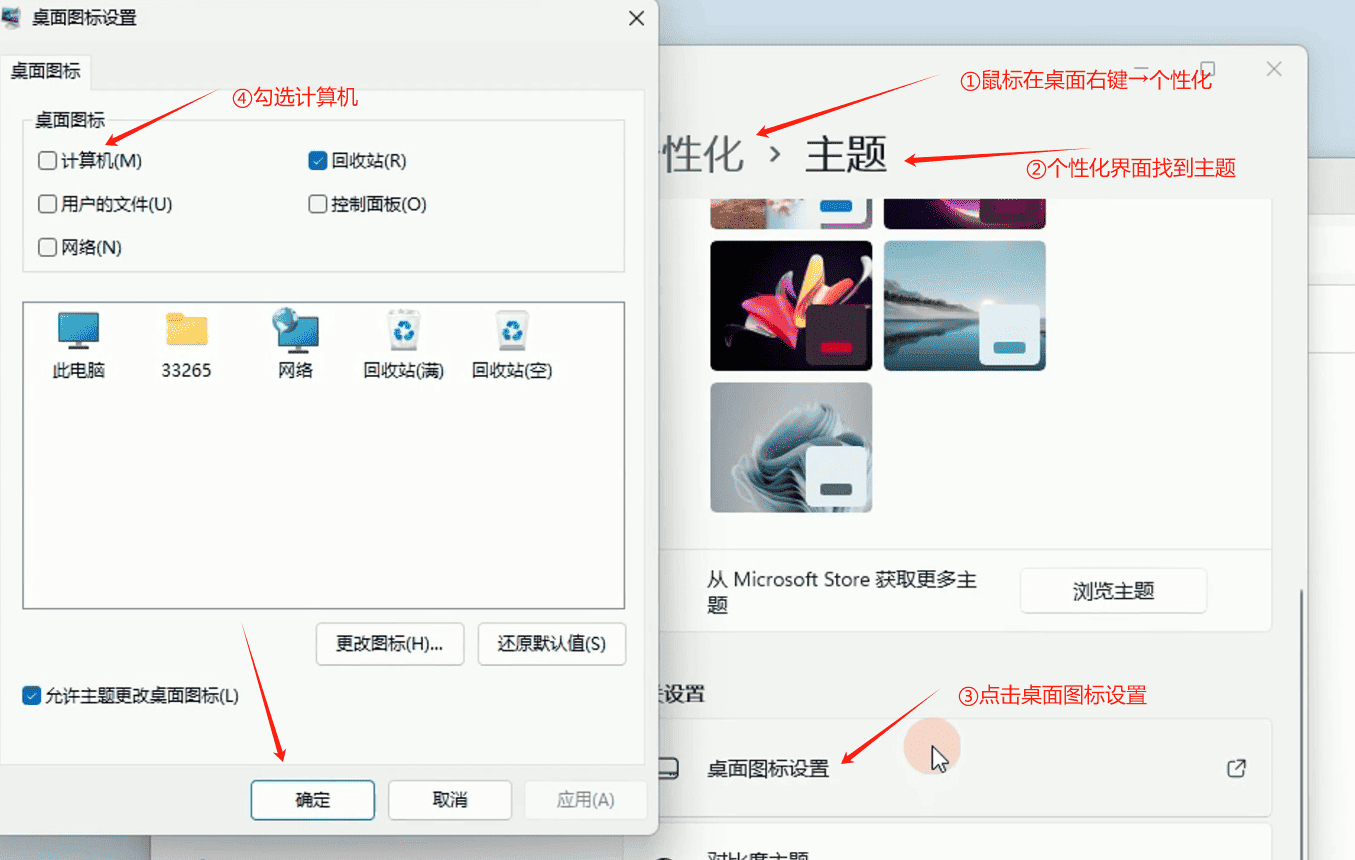
Task: Check the 网络(N) checkbox
Action: (x=45, y=247)
